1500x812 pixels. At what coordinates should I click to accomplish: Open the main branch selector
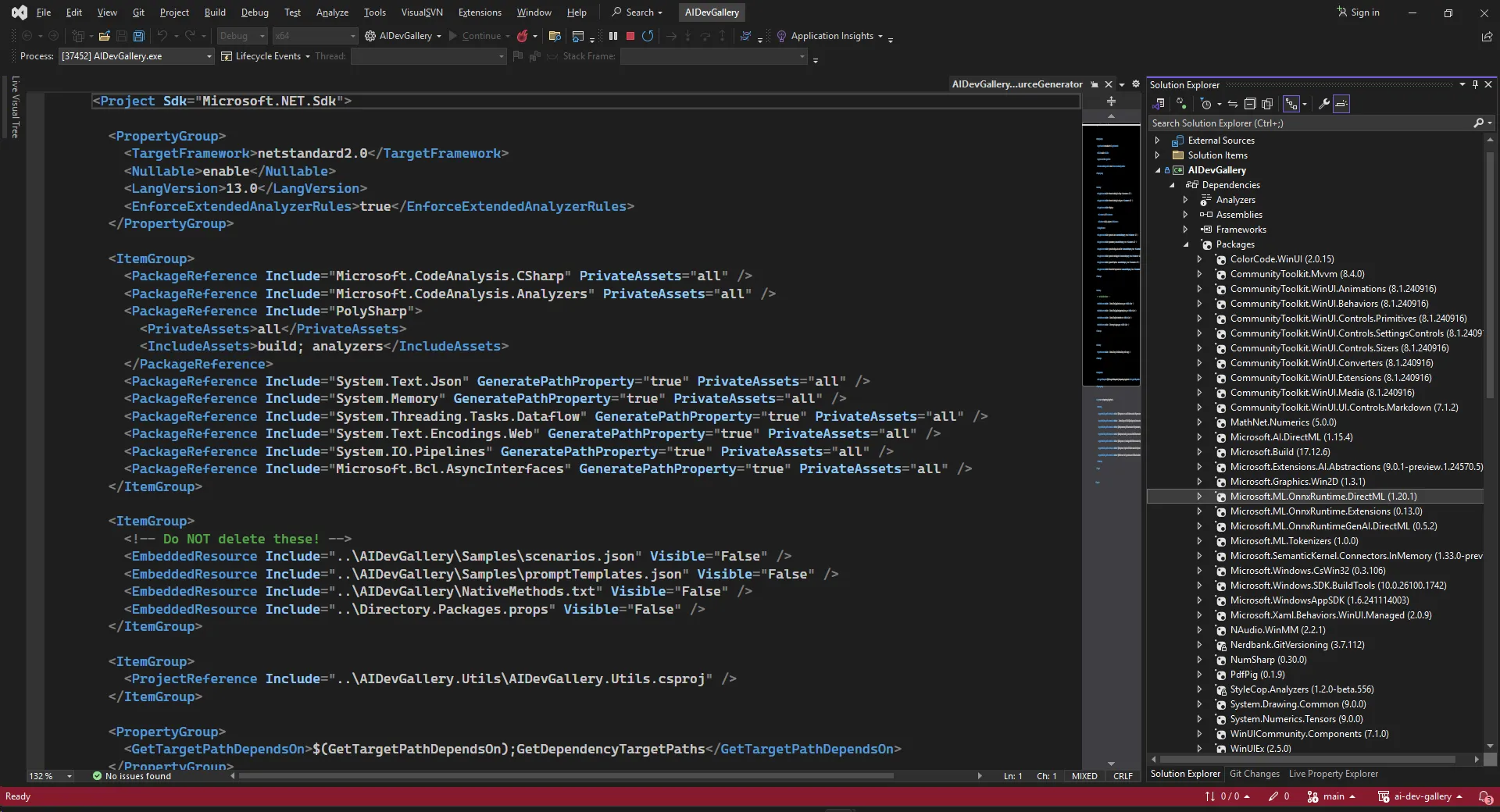[x=1332, y=797]
